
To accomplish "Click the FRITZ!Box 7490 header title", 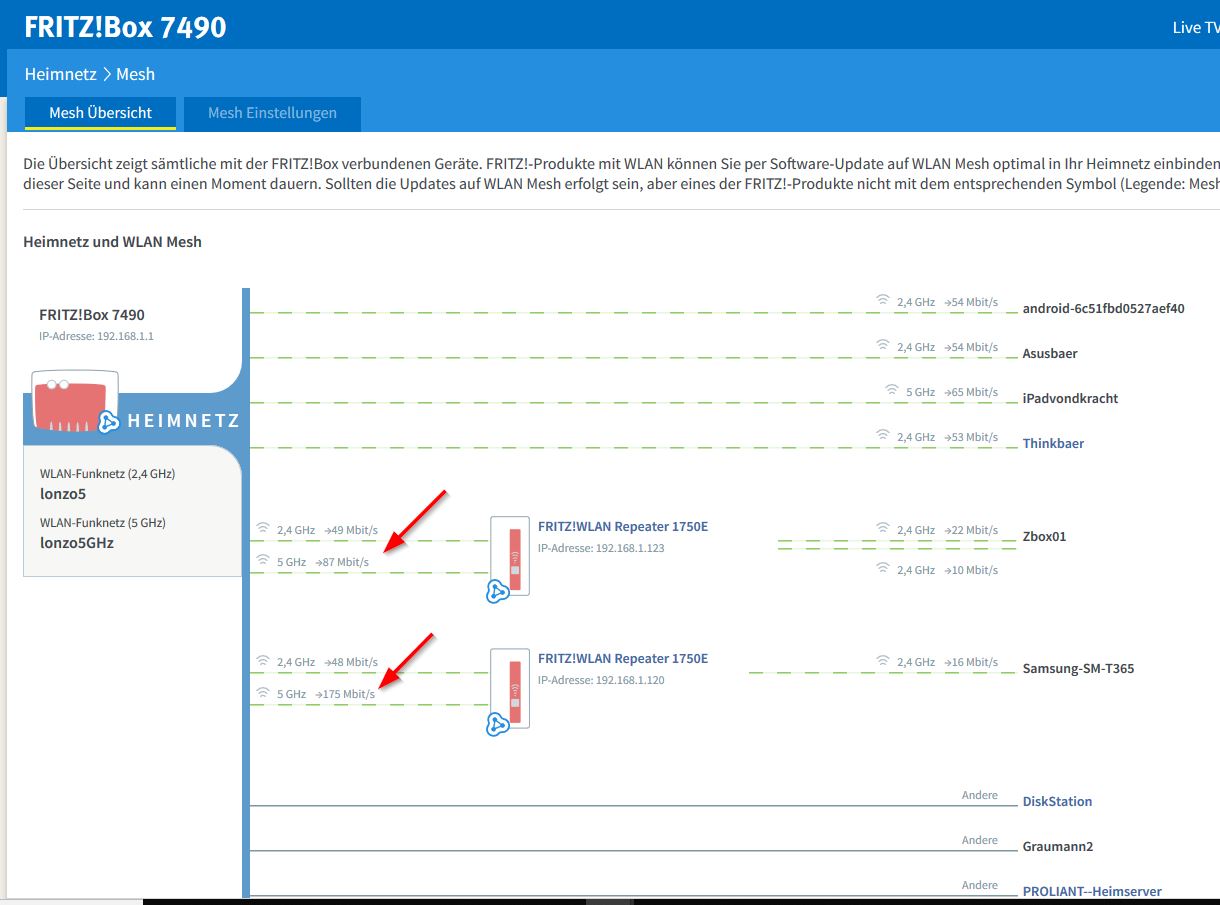I will point(125,27).
